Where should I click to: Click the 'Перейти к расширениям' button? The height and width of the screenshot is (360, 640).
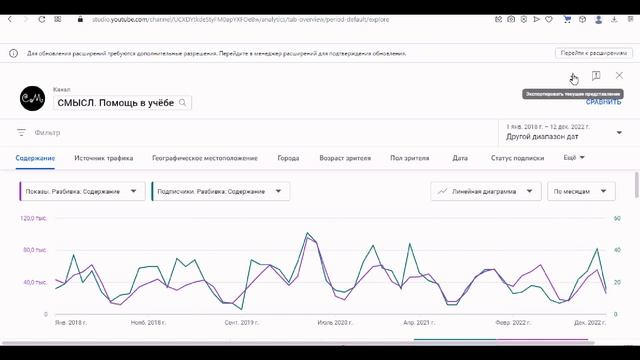click(593, 53)
